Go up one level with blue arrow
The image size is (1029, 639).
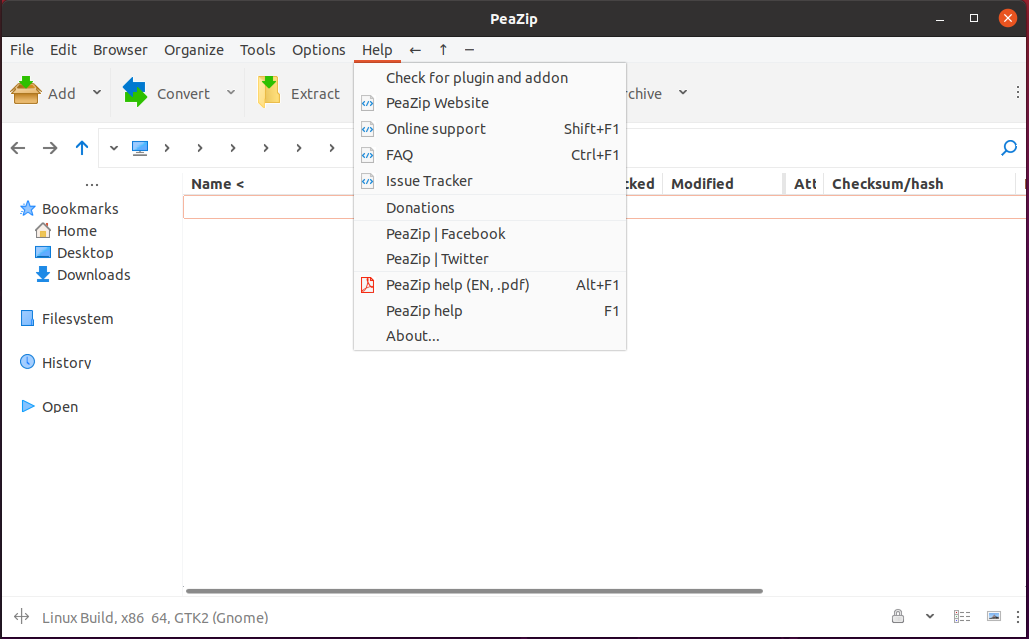[81, 148]
